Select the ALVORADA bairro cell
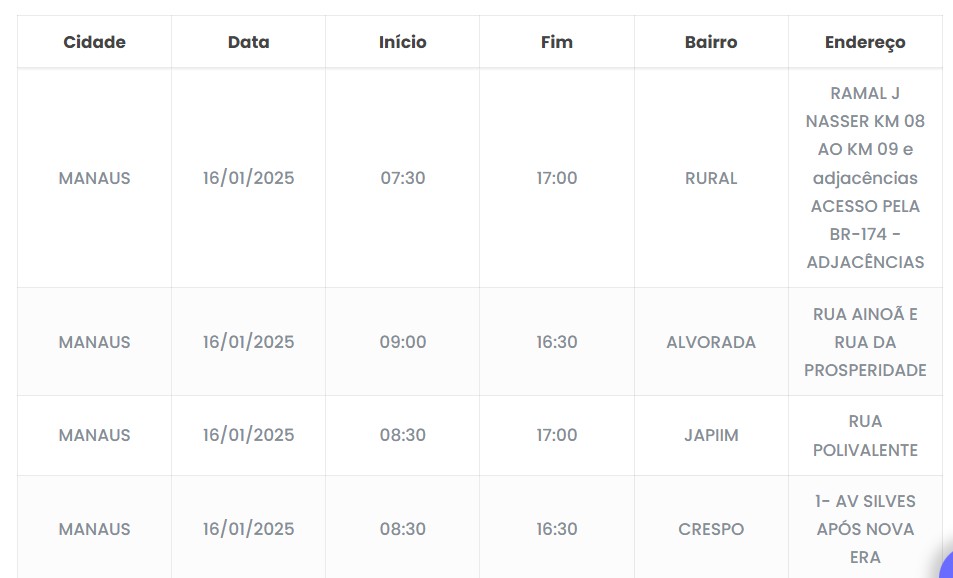The width and height of the screenshot is (953, 578). click(711, 342)
